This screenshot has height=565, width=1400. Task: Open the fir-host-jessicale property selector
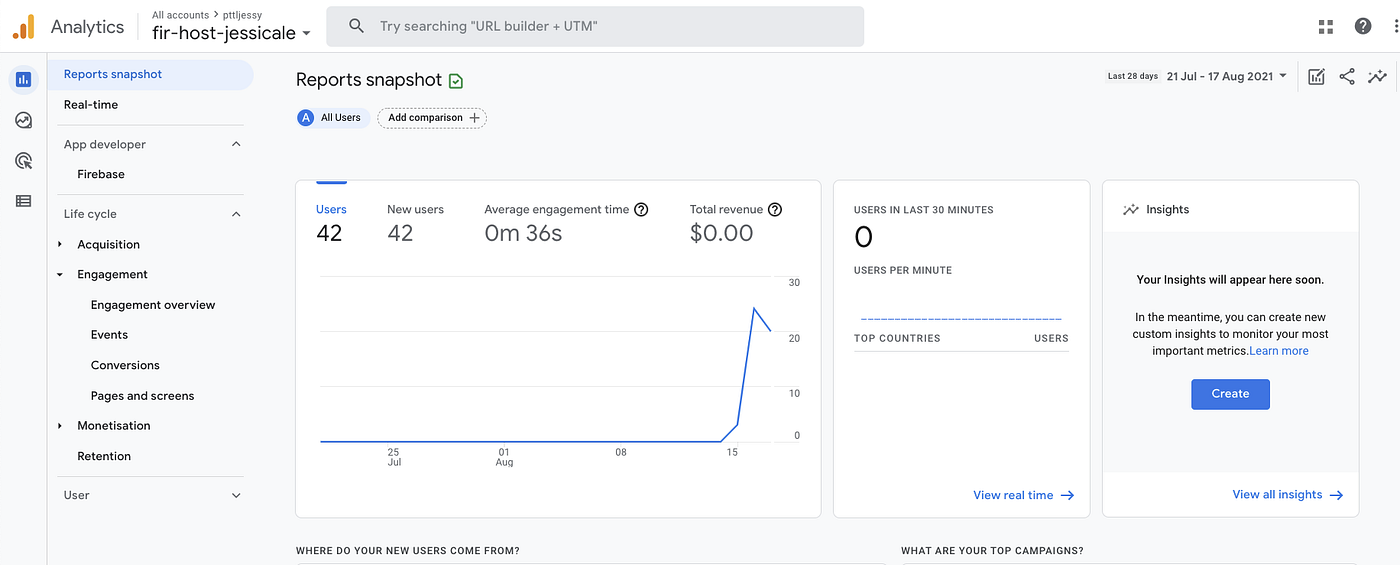[231, 33]
